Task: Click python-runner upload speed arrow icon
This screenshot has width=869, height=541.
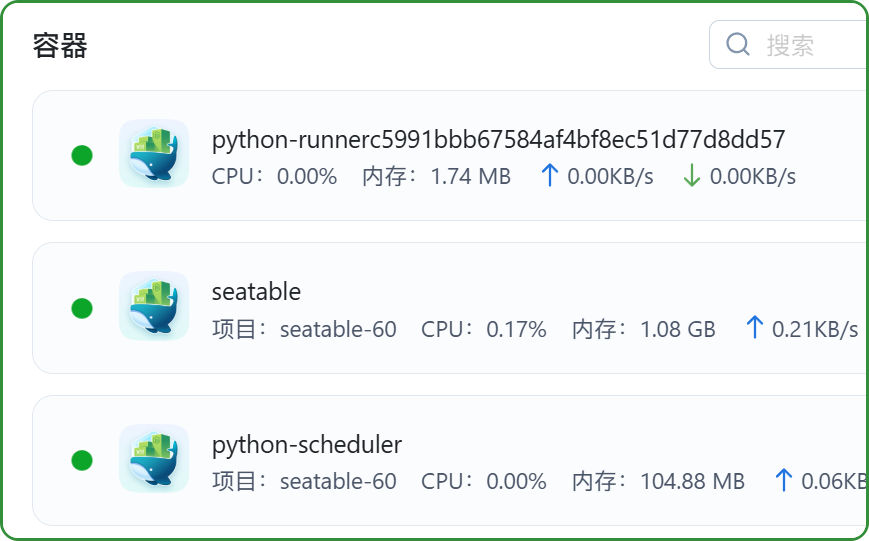Action: (x=549, y=177)
